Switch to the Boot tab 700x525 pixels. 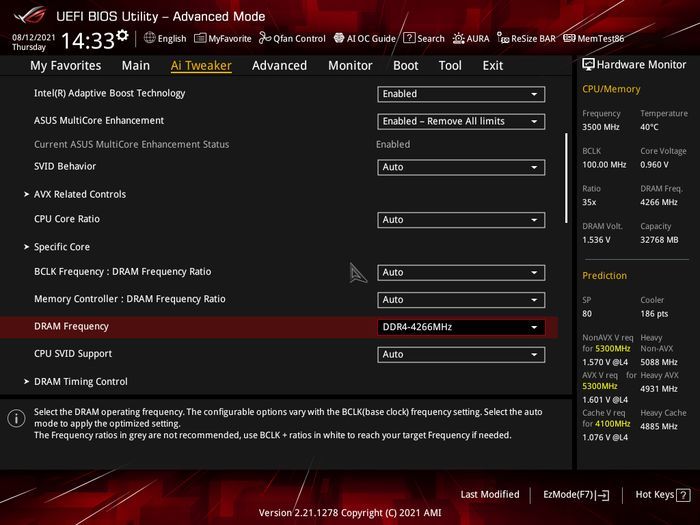pos(405,66)
